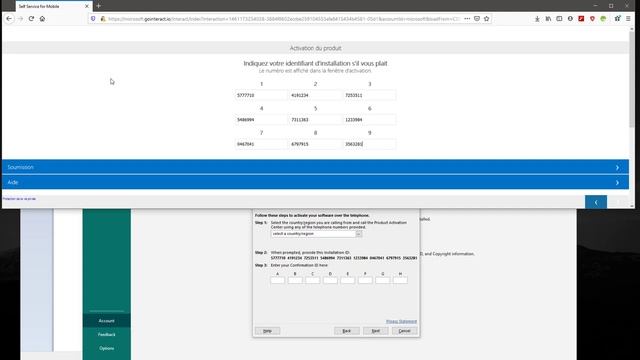Click the red Flash extension icon
Viewport: 640px width, 360px height.
click(581, 19)
